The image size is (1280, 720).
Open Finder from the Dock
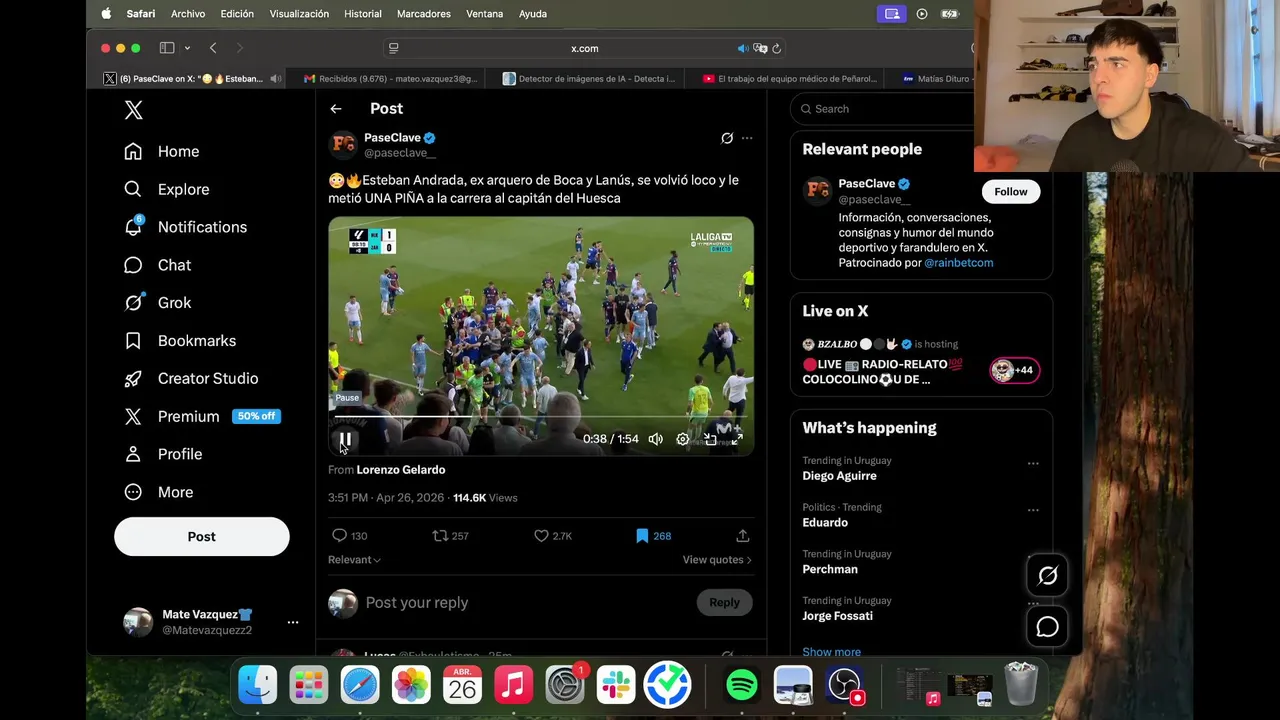point(257,685)
